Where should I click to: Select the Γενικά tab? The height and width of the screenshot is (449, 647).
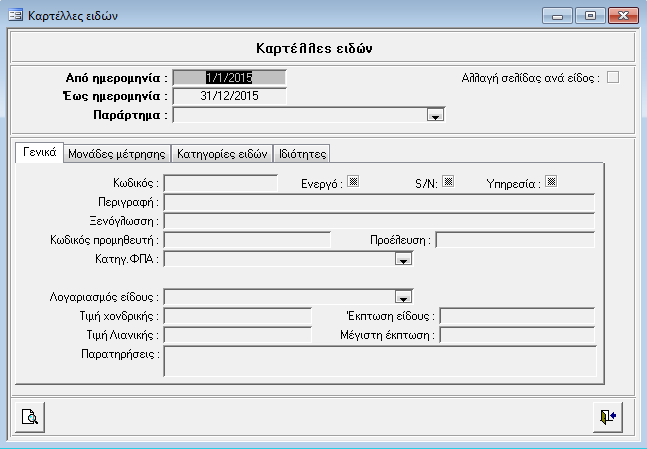[x=40, y=152]
